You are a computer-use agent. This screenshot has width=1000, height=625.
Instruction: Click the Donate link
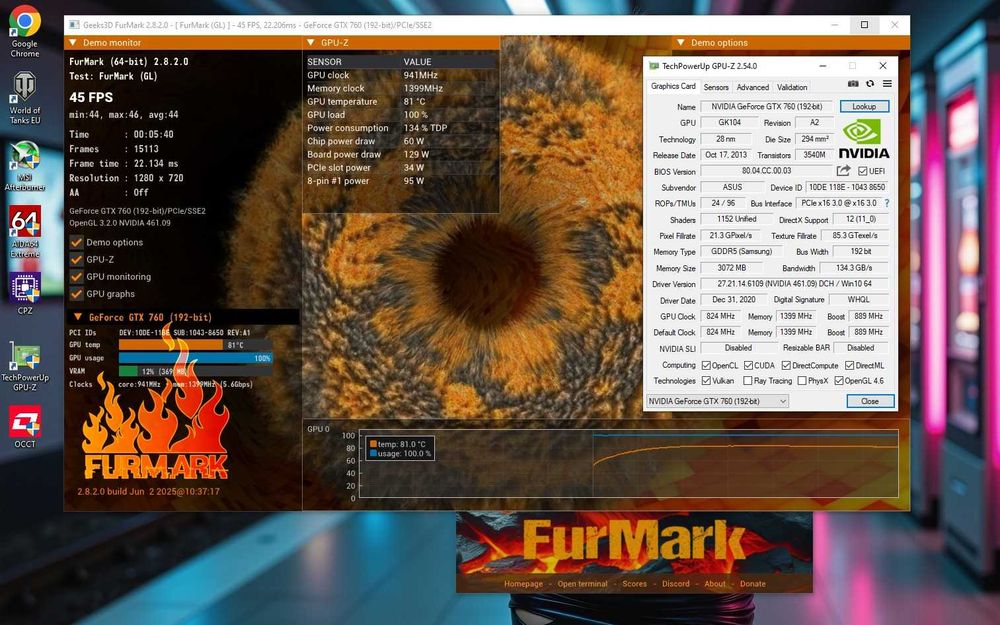point(753,584)
